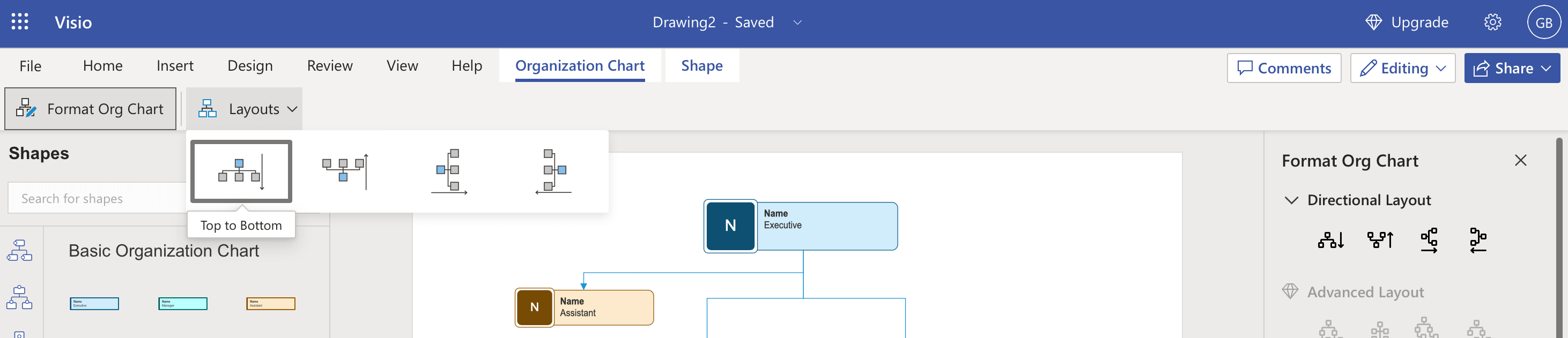The height and width of the screenshot is (338, 1568).
Task: Open the File menu
Action: click(31, 66)
